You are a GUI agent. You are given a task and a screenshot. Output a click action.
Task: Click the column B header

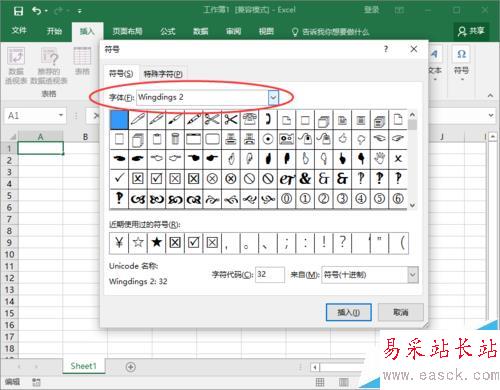click(85, 137)
